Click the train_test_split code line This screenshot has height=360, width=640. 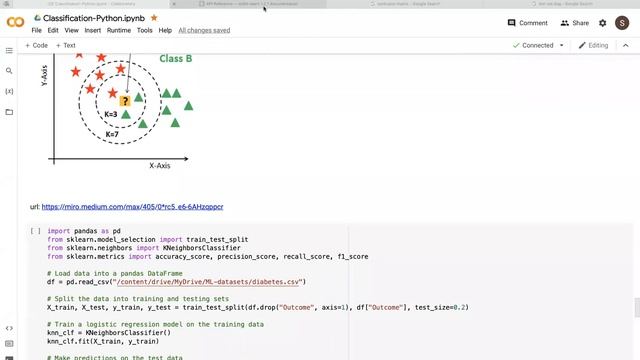pyautogui.click(x=258, y=307)
